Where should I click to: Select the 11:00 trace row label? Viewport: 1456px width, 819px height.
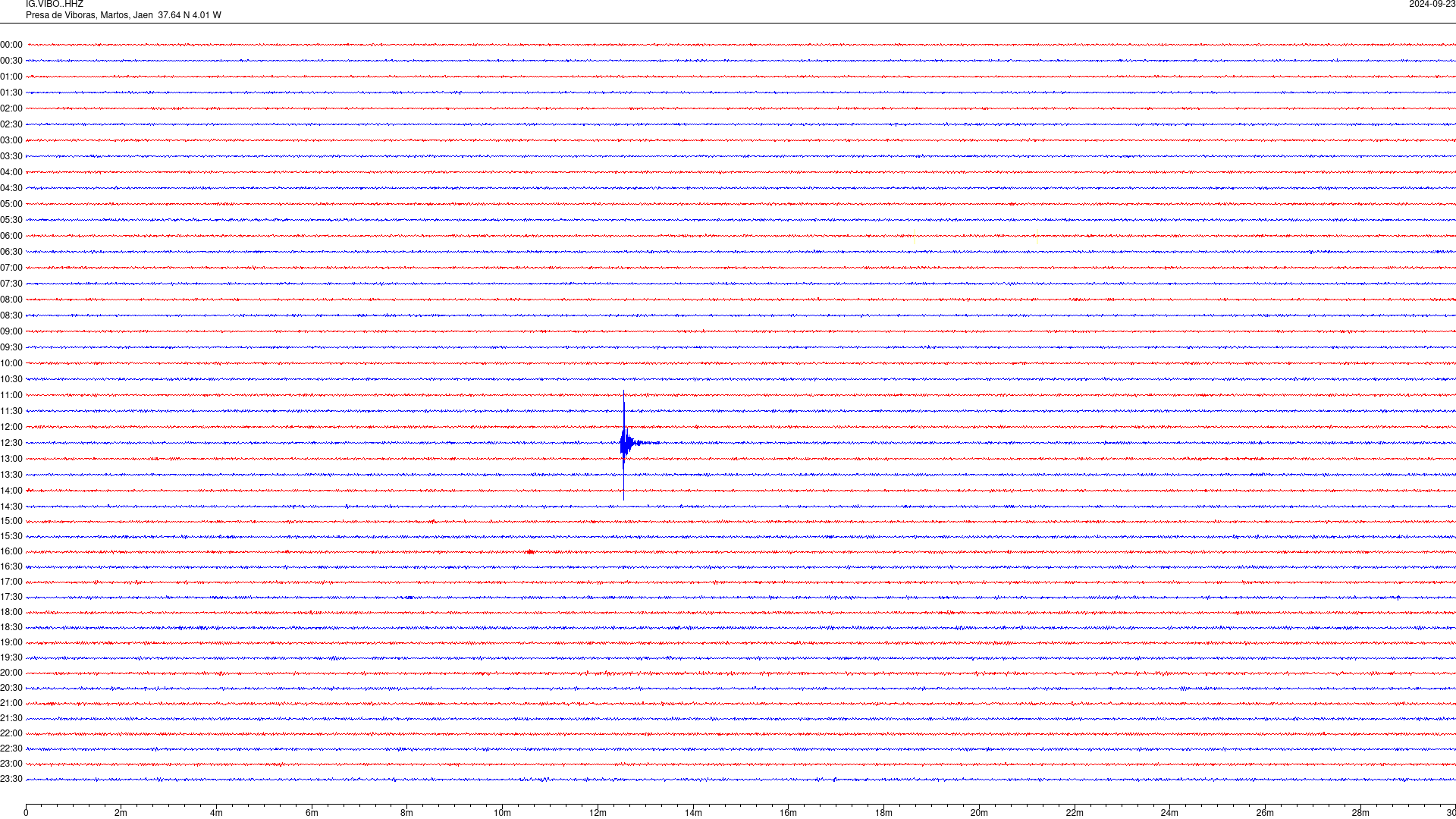coord(11,395)
